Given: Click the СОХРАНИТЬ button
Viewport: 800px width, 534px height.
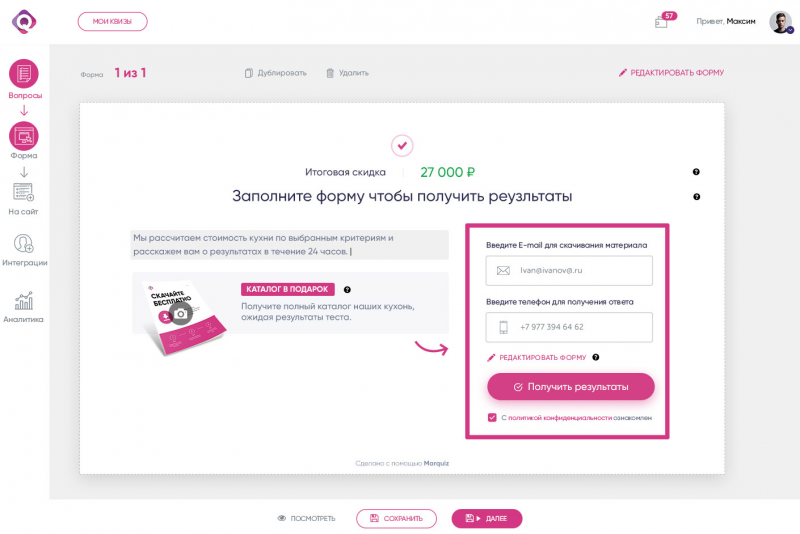Looking at the screenshot, I should tap(396, 518).
